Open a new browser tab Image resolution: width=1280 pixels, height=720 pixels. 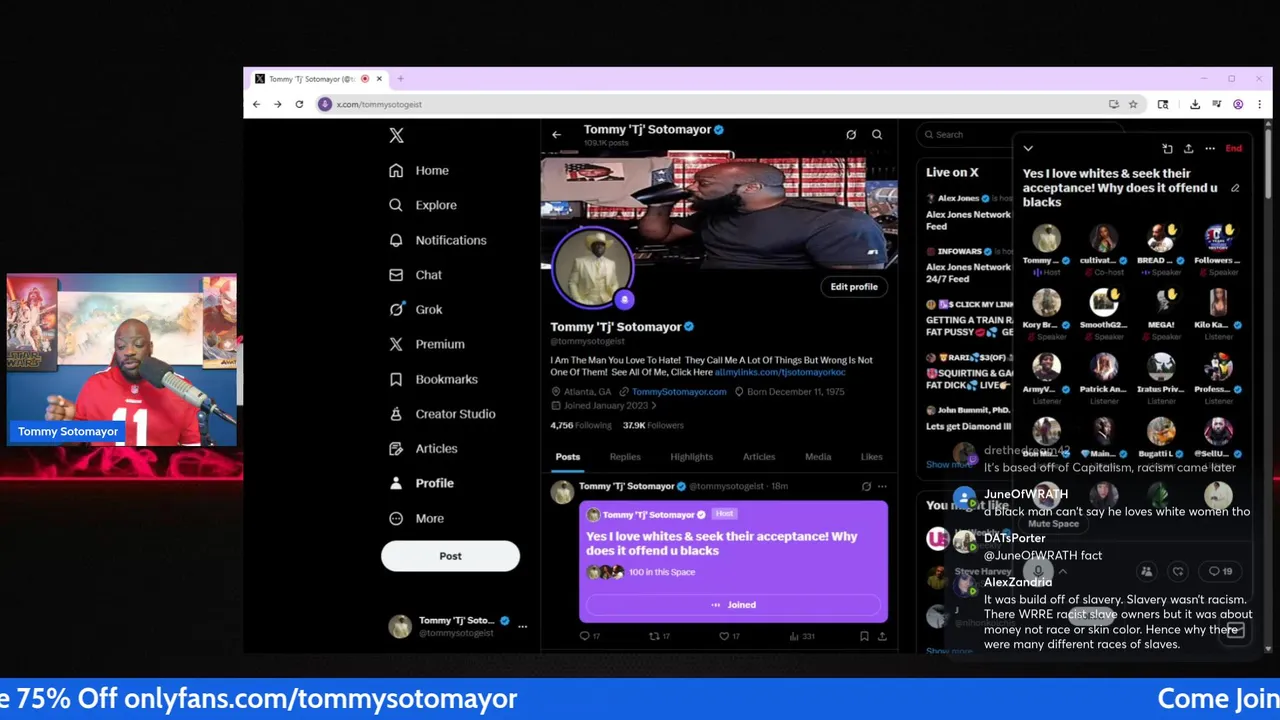(400, 79)
